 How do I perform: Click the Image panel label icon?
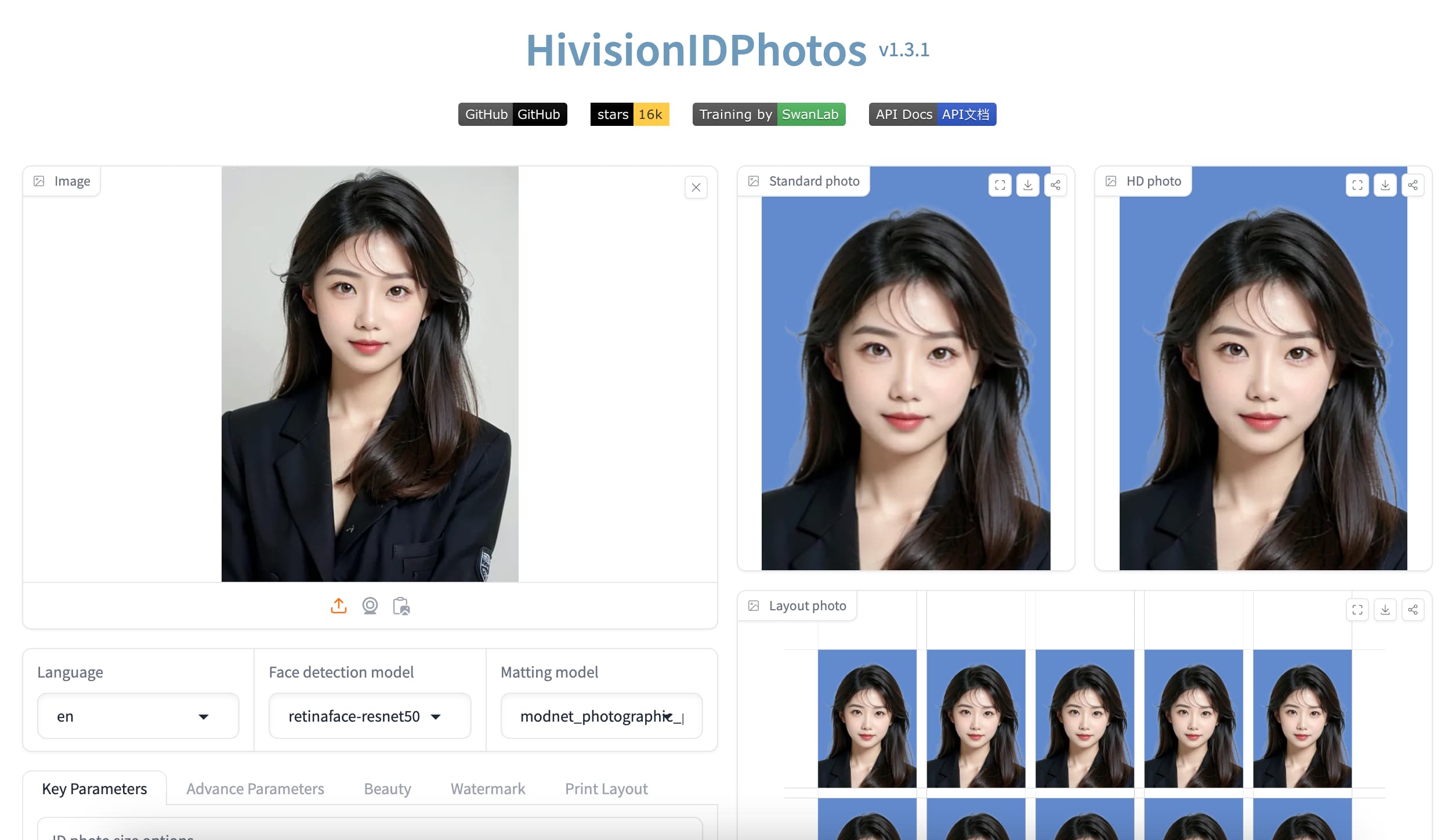point(39,181)
